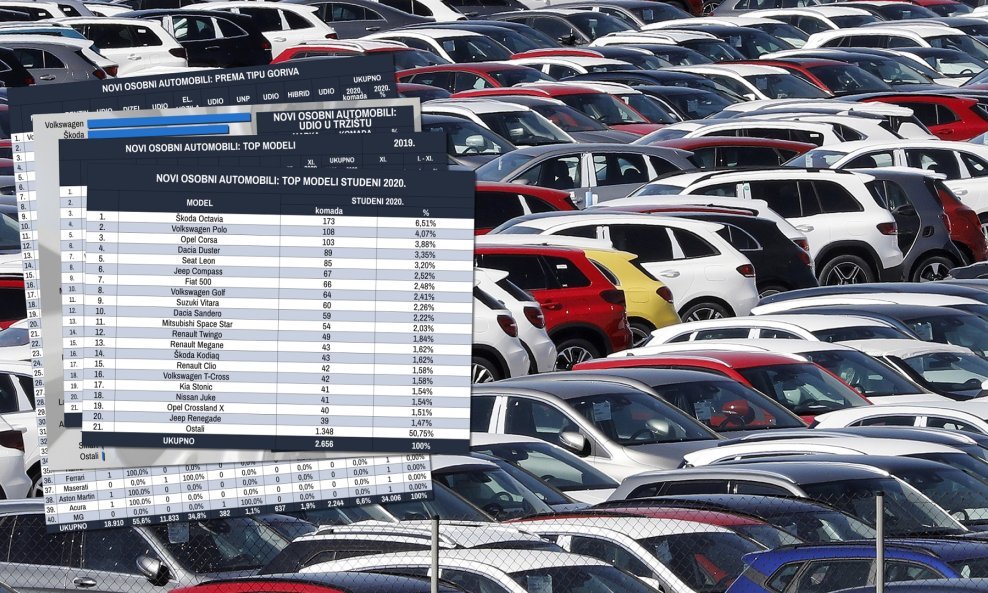This screenshot has height=593, width=988.
Task: Select the '2019.' header in the top models table behind
Action: [404, 143]
